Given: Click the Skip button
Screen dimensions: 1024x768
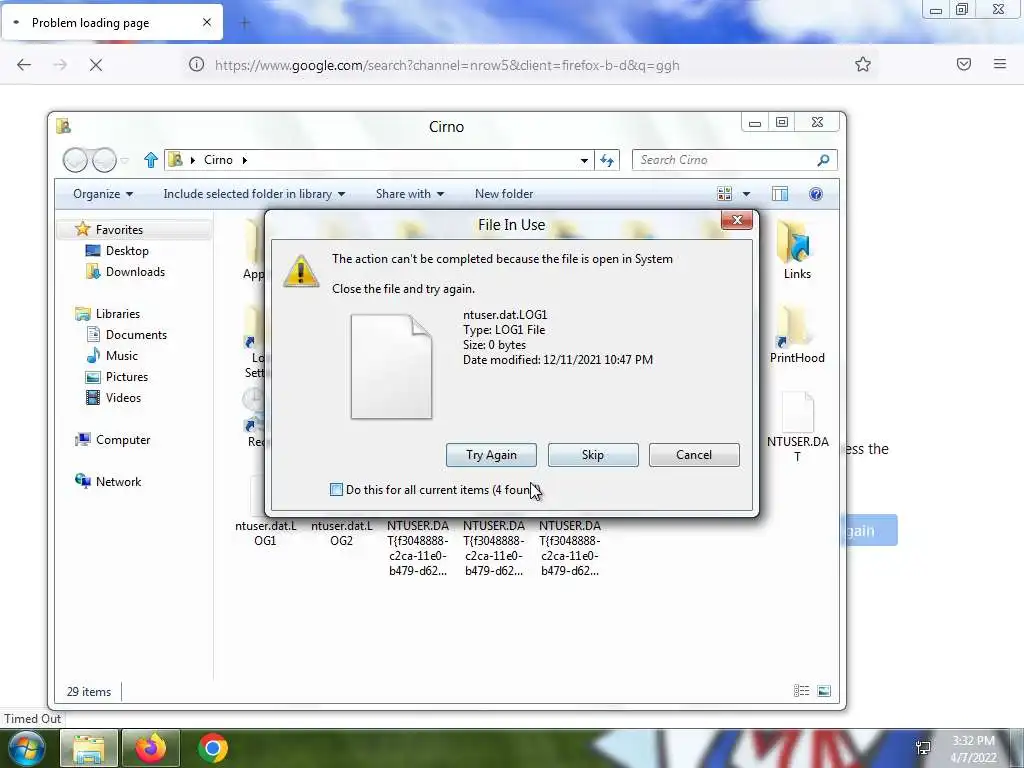Looking at the screenshot, I should [593, 455].
